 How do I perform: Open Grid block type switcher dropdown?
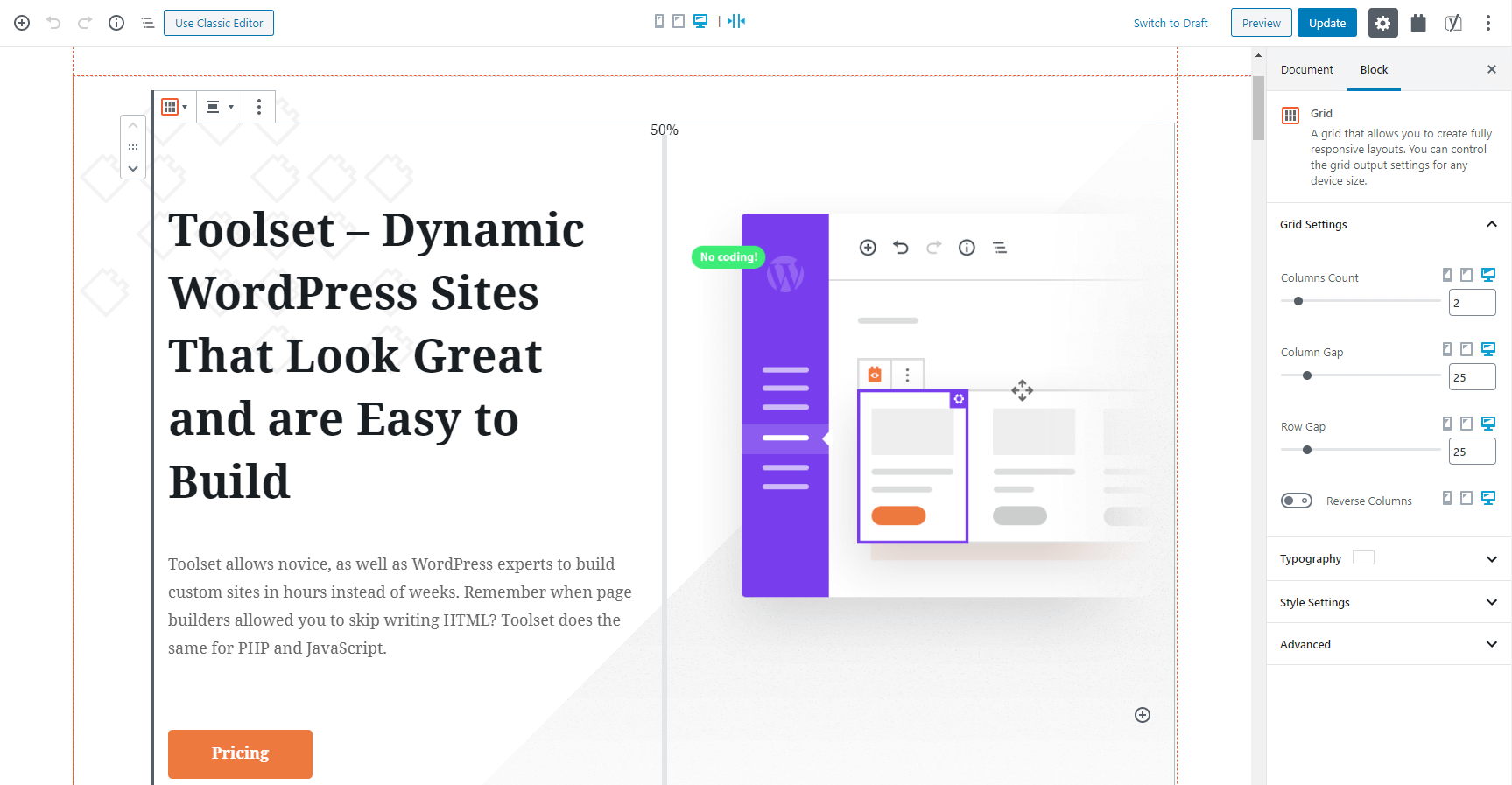pyautogui.click(x=174, y=107)
